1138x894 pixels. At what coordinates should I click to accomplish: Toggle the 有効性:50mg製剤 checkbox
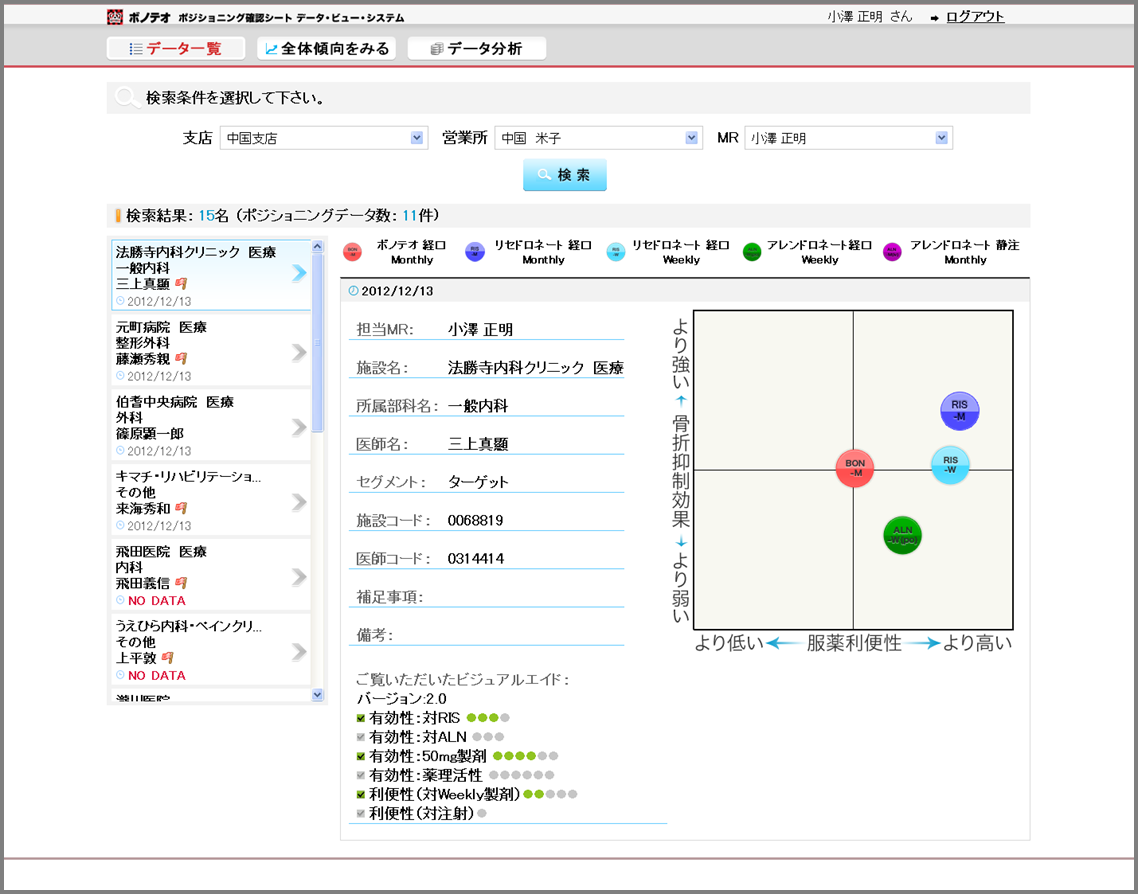click(361, 756)
